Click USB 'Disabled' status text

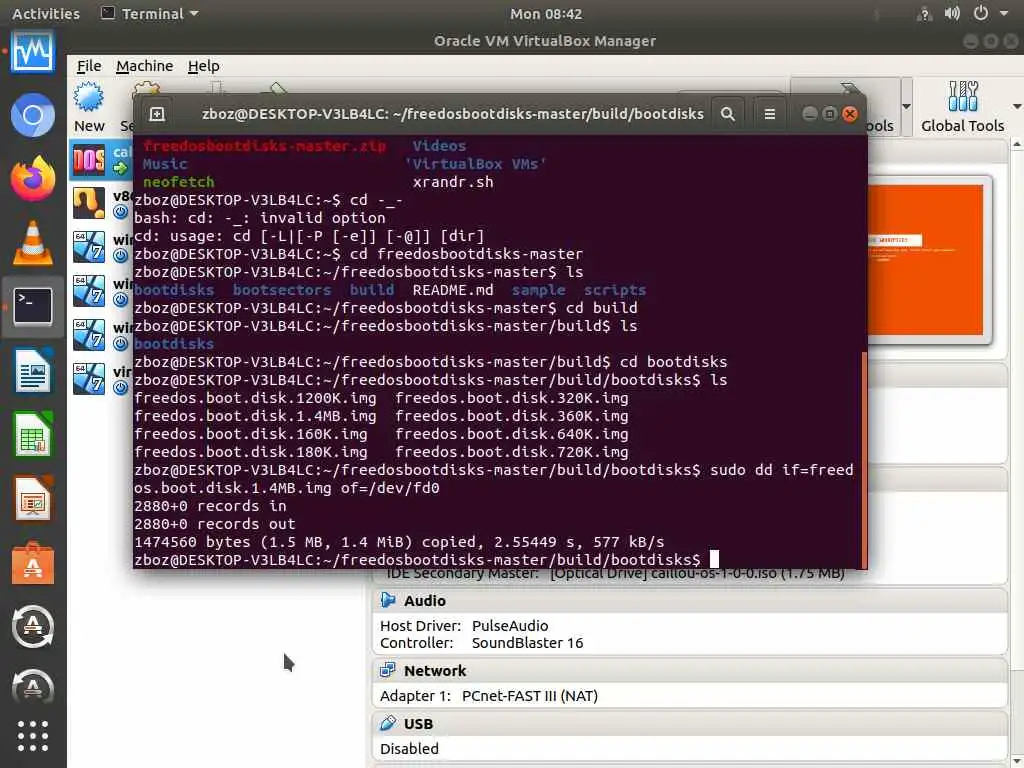(409, 748)
